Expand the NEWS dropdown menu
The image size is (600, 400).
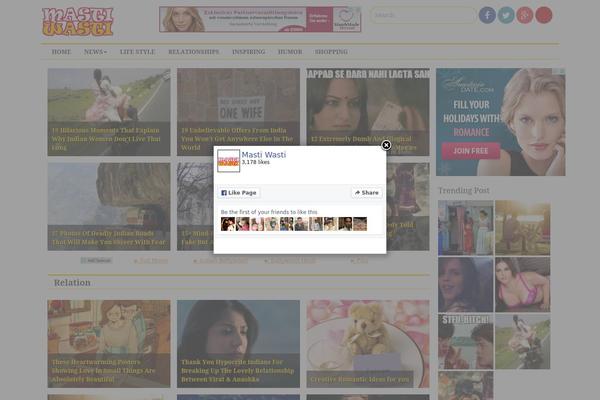(x=95, y=52)
